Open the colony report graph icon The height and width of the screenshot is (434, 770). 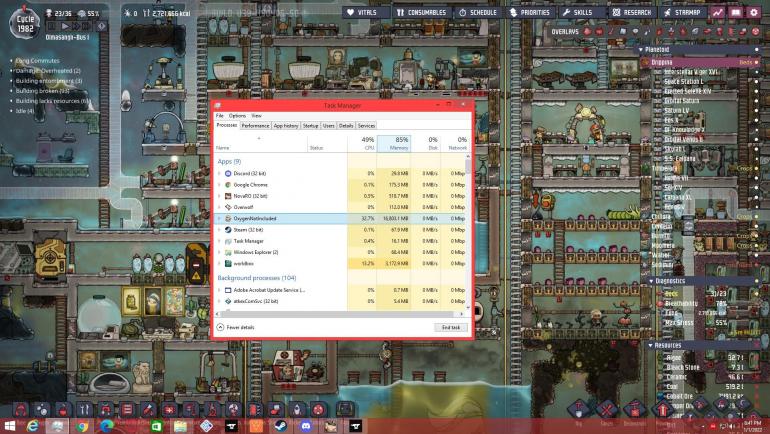click(718, 12)
